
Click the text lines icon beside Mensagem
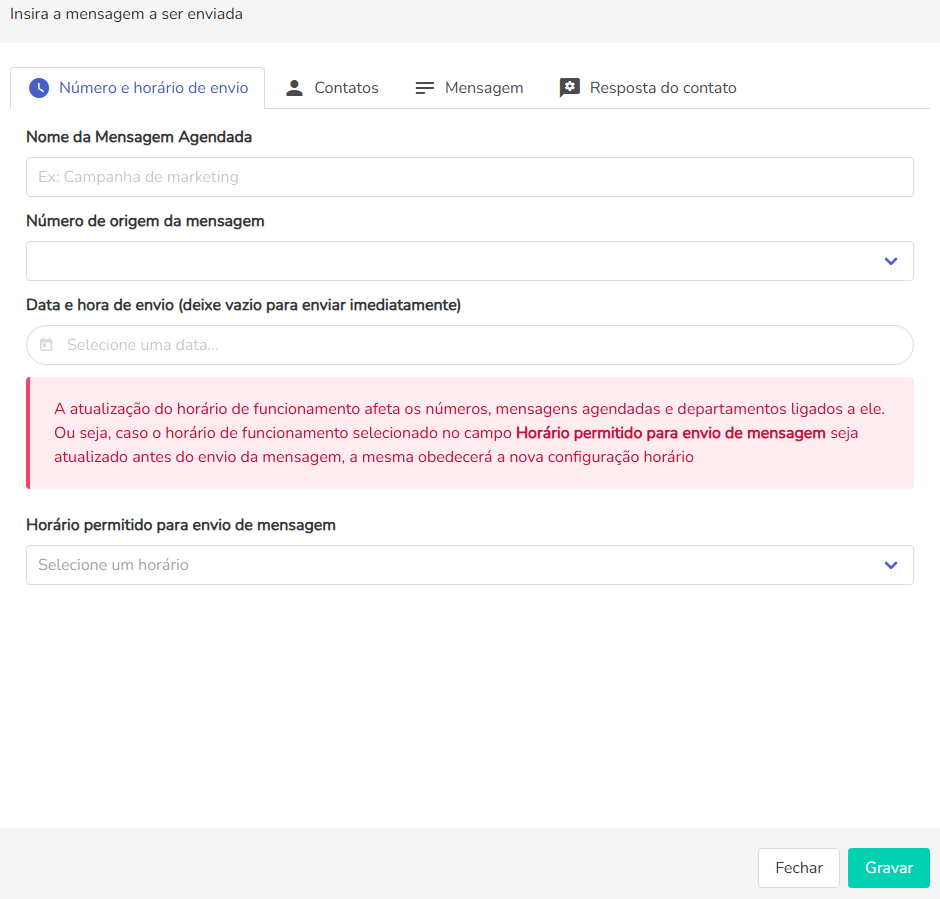point(425,88)
